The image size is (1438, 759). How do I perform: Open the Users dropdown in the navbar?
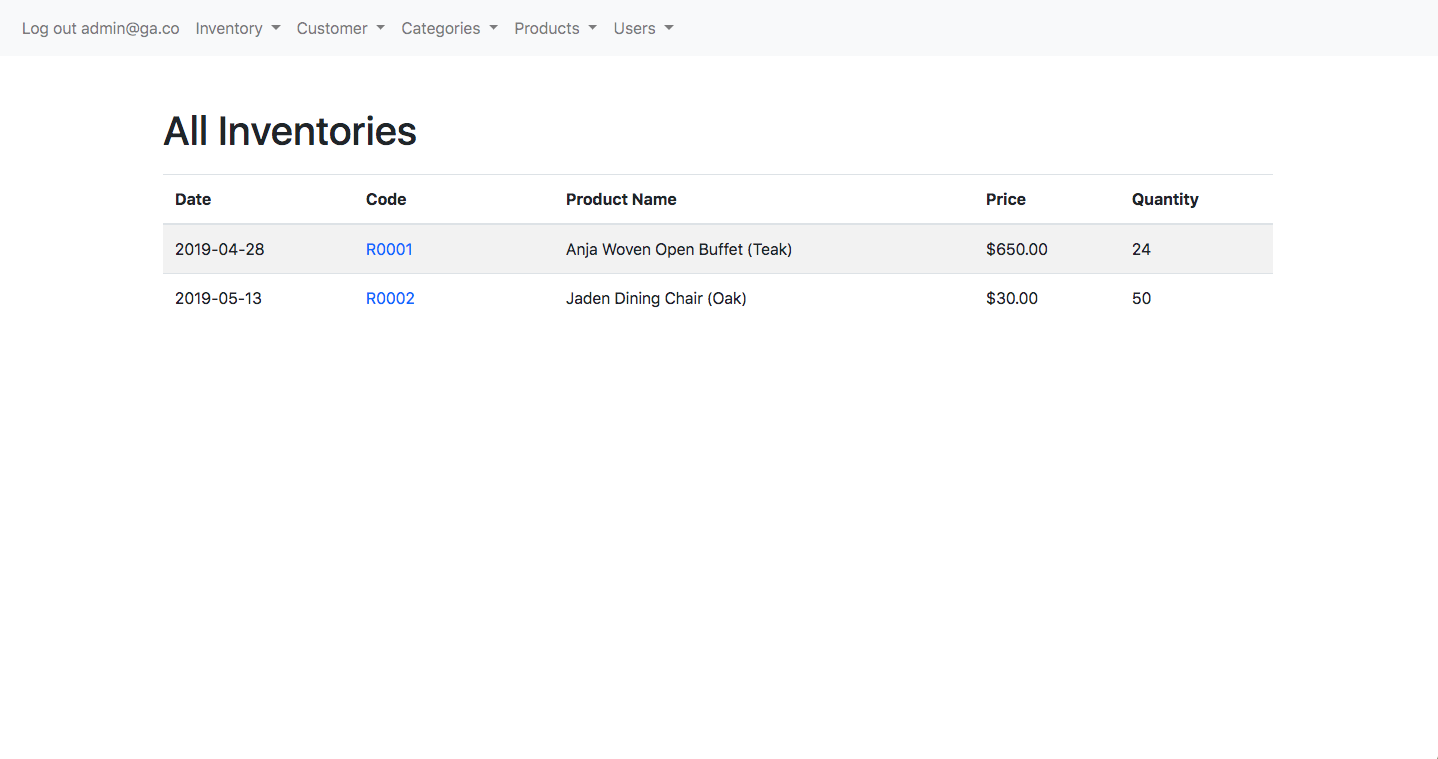point(669,28)
